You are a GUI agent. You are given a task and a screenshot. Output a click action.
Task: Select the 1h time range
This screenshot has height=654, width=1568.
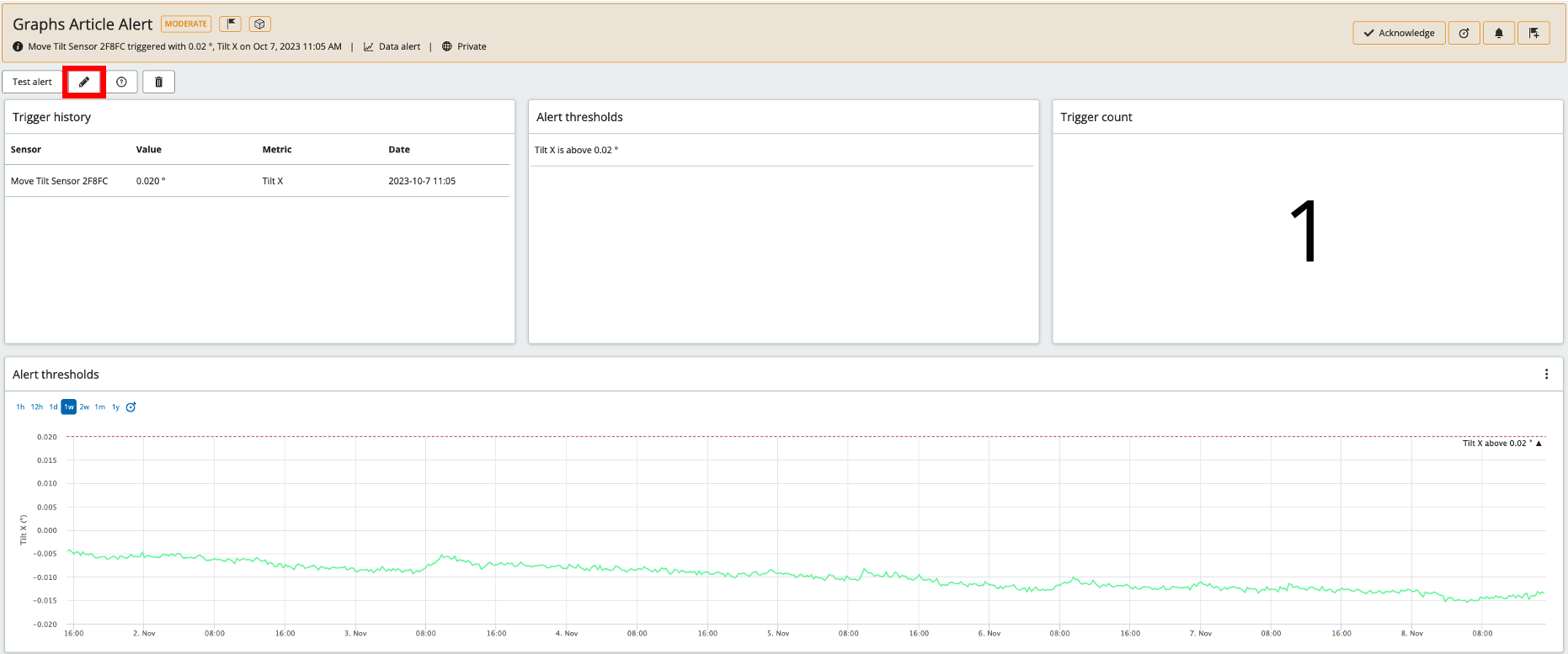click(x=20, y=407)
